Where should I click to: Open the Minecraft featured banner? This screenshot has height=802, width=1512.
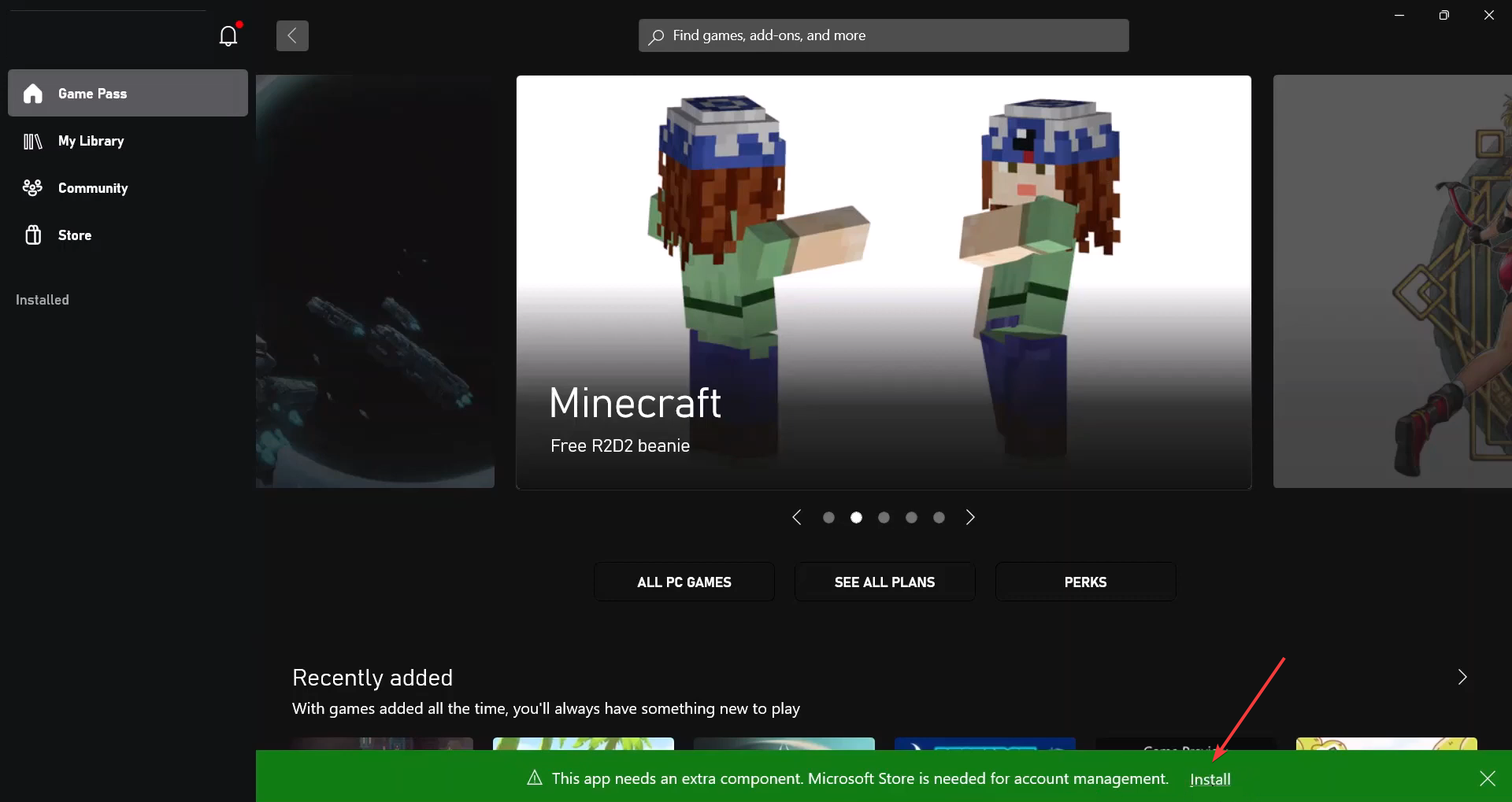coord(884,282)
